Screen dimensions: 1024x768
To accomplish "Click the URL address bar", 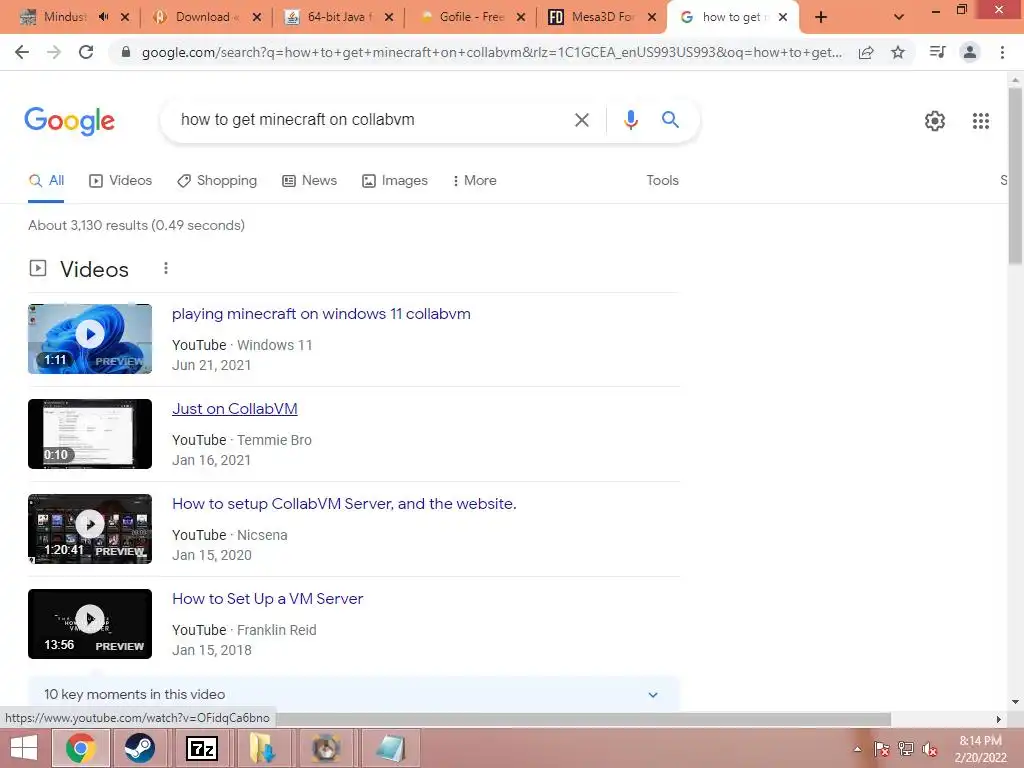I will tap(491, 52).
